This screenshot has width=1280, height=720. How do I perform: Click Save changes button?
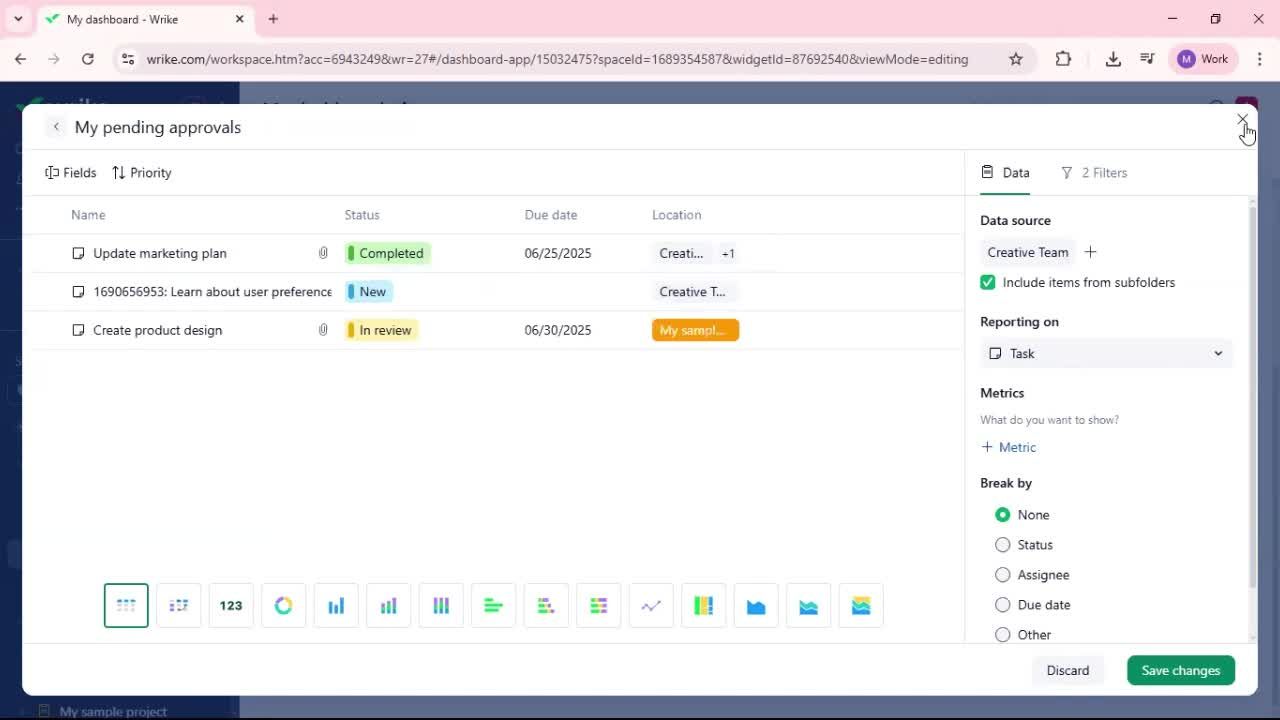coord(1181,670)
